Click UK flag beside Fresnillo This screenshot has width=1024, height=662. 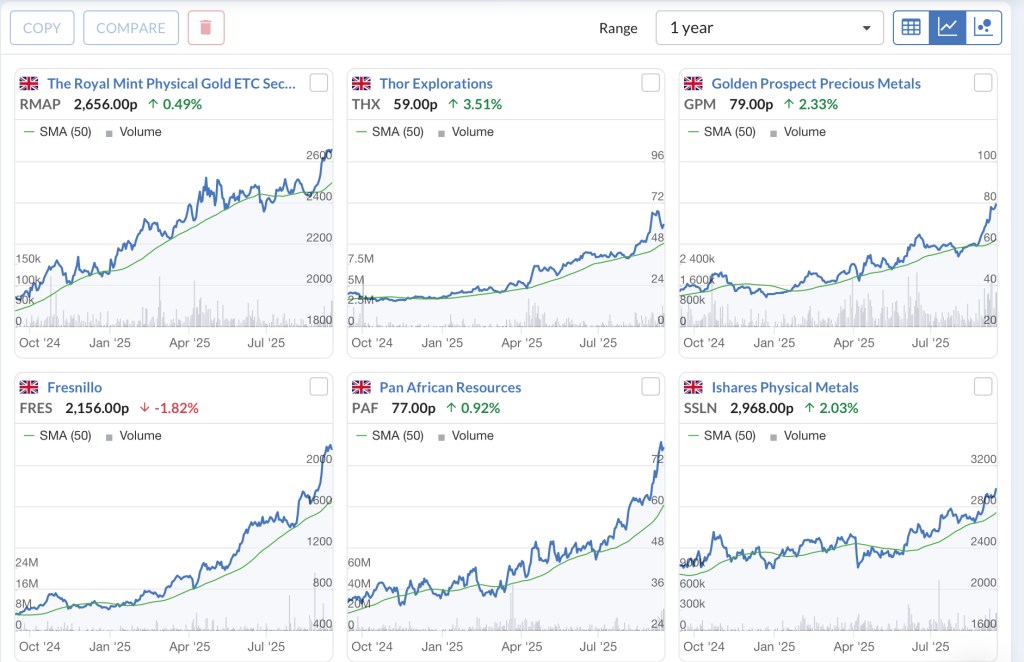(29, 388)
